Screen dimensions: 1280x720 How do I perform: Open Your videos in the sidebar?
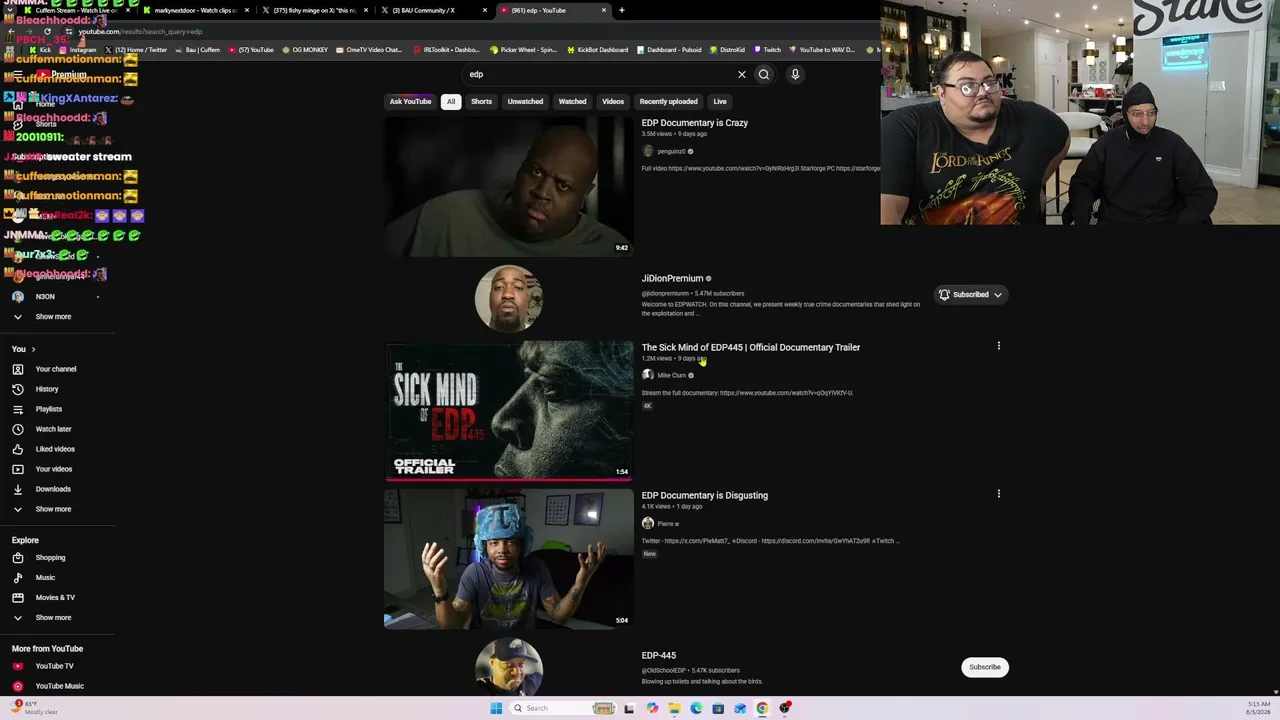(x=54, y=469)
